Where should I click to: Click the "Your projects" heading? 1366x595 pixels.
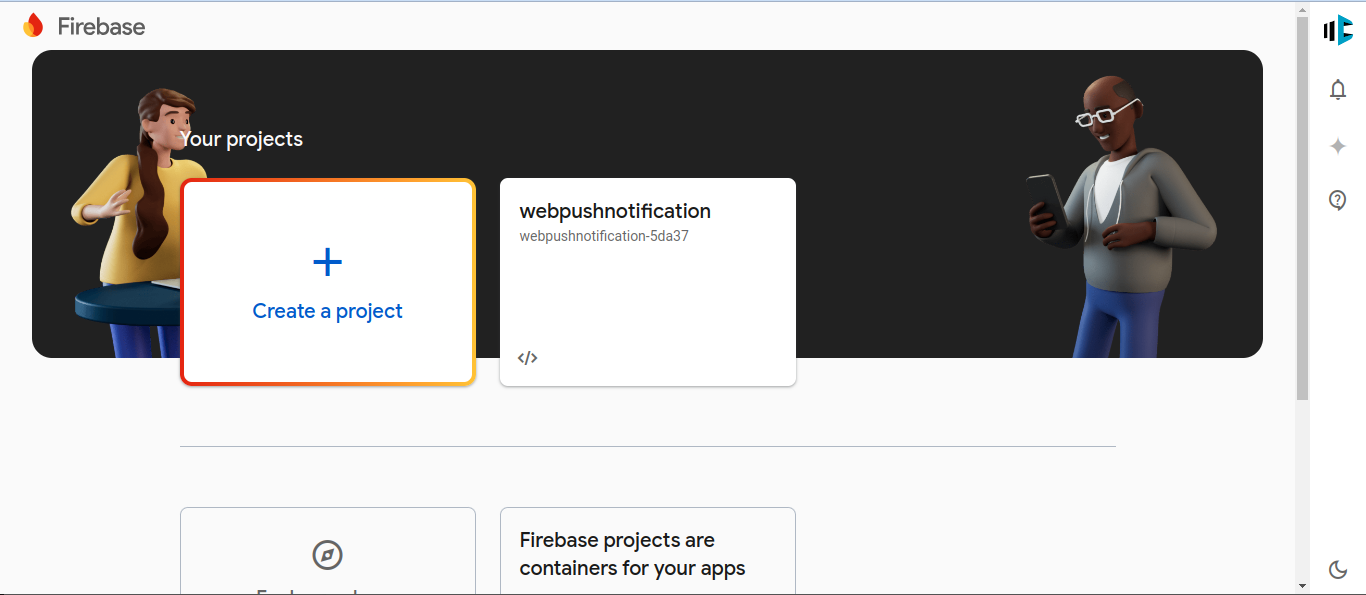242,139
